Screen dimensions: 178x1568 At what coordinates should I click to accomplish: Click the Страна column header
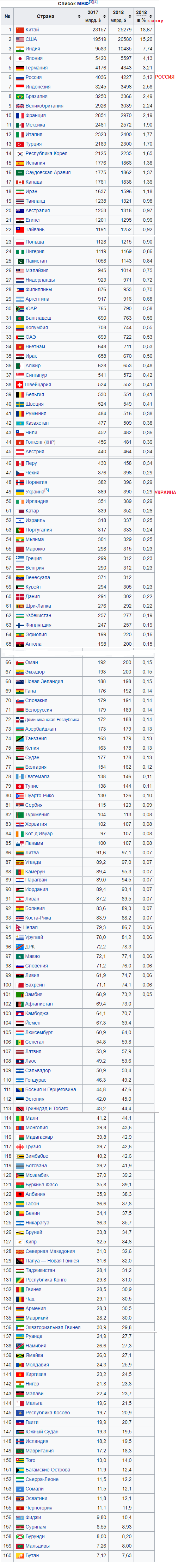(x=45, y=17)
